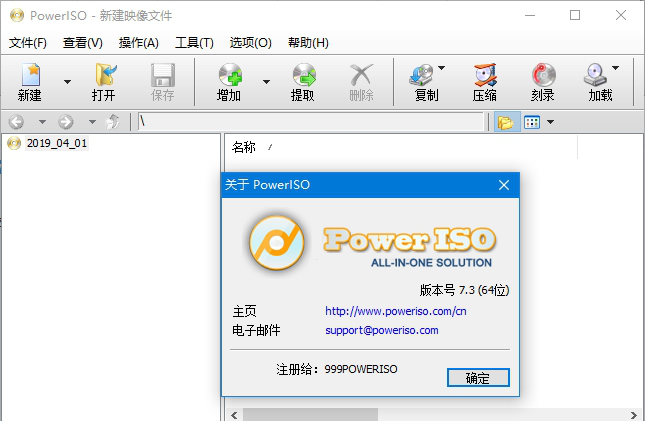Click the PowerISO disc logo in dialog
The image size is (645, 437).
click(277, 243)
